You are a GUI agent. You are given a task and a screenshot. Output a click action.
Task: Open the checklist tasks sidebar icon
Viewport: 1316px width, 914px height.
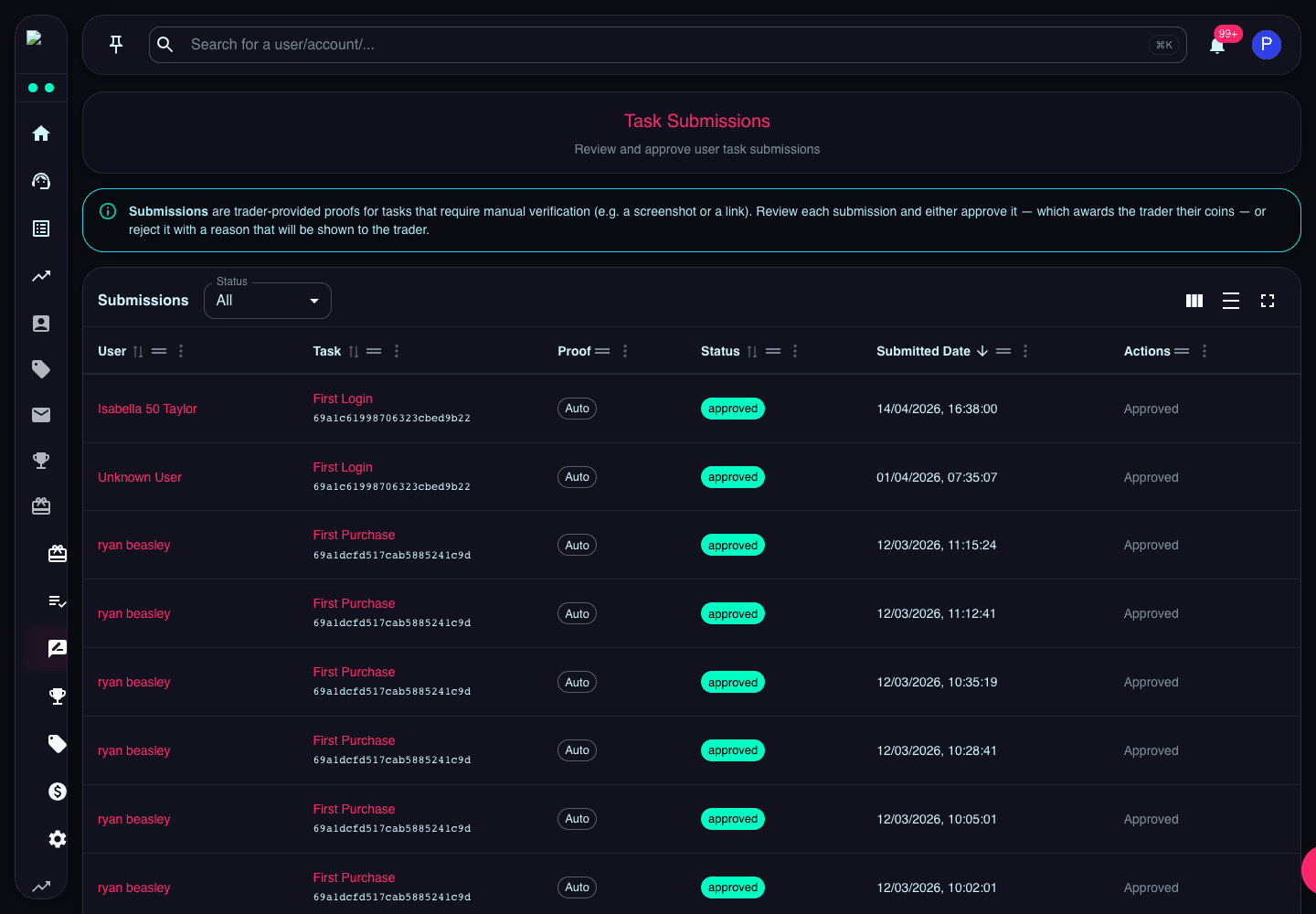[x=58, y=601]
